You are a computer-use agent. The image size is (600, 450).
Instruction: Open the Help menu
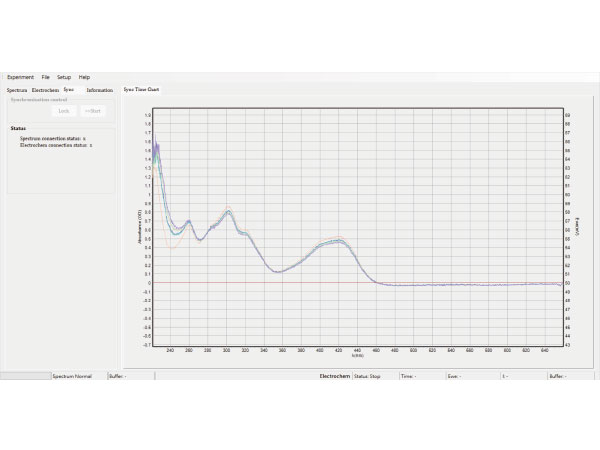(84, 77)
